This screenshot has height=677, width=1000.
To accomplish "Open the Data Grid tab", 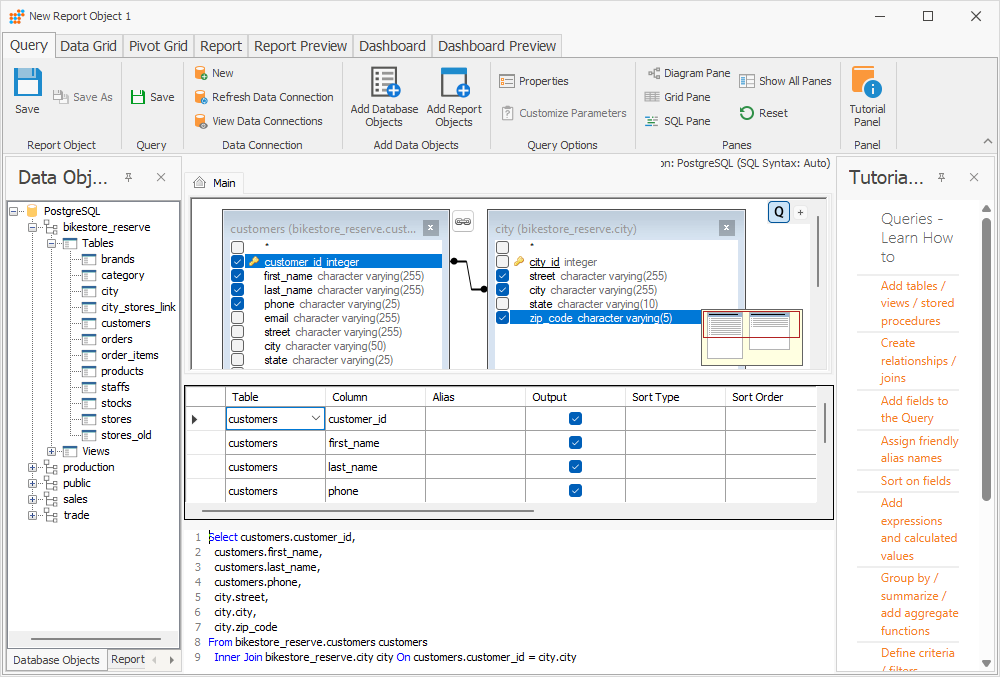I will (x=90, y=45).
